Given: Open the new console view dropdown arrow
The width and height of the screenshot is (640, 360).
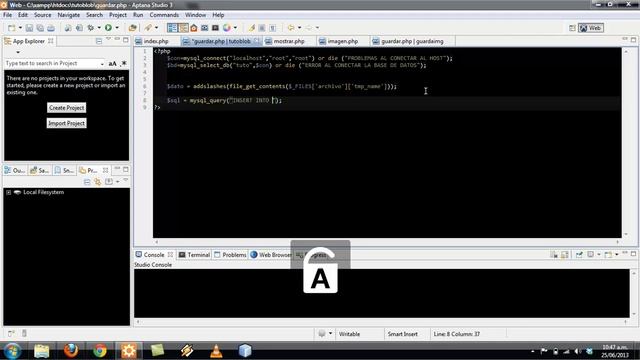Looking at the screenshot, I should coord(616,255).
